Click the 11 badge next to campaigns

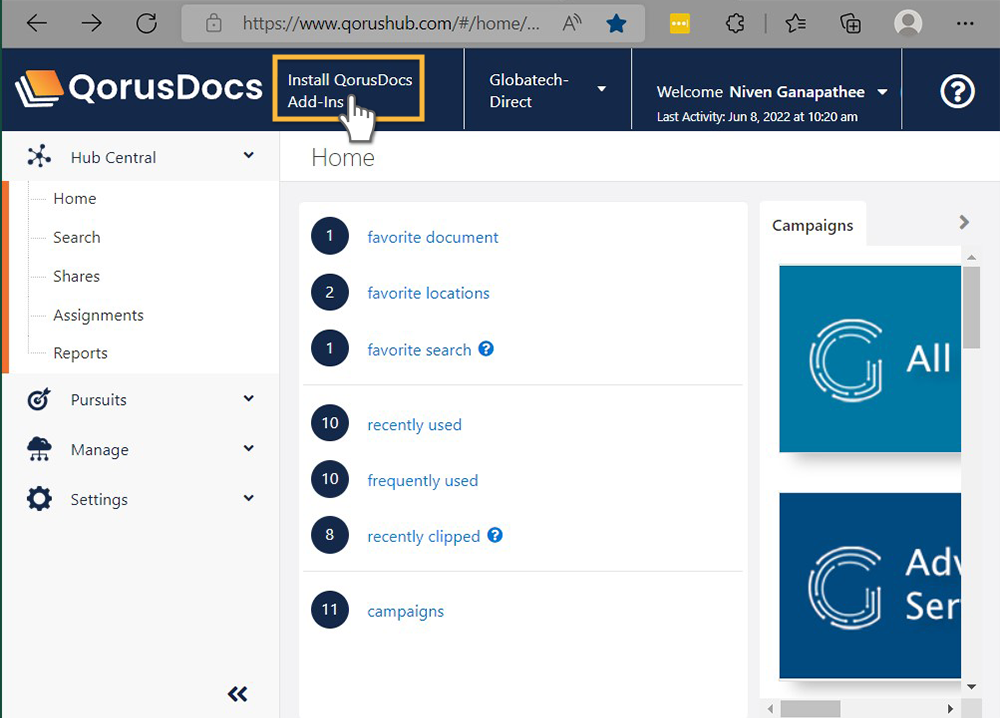coord(330,610)
